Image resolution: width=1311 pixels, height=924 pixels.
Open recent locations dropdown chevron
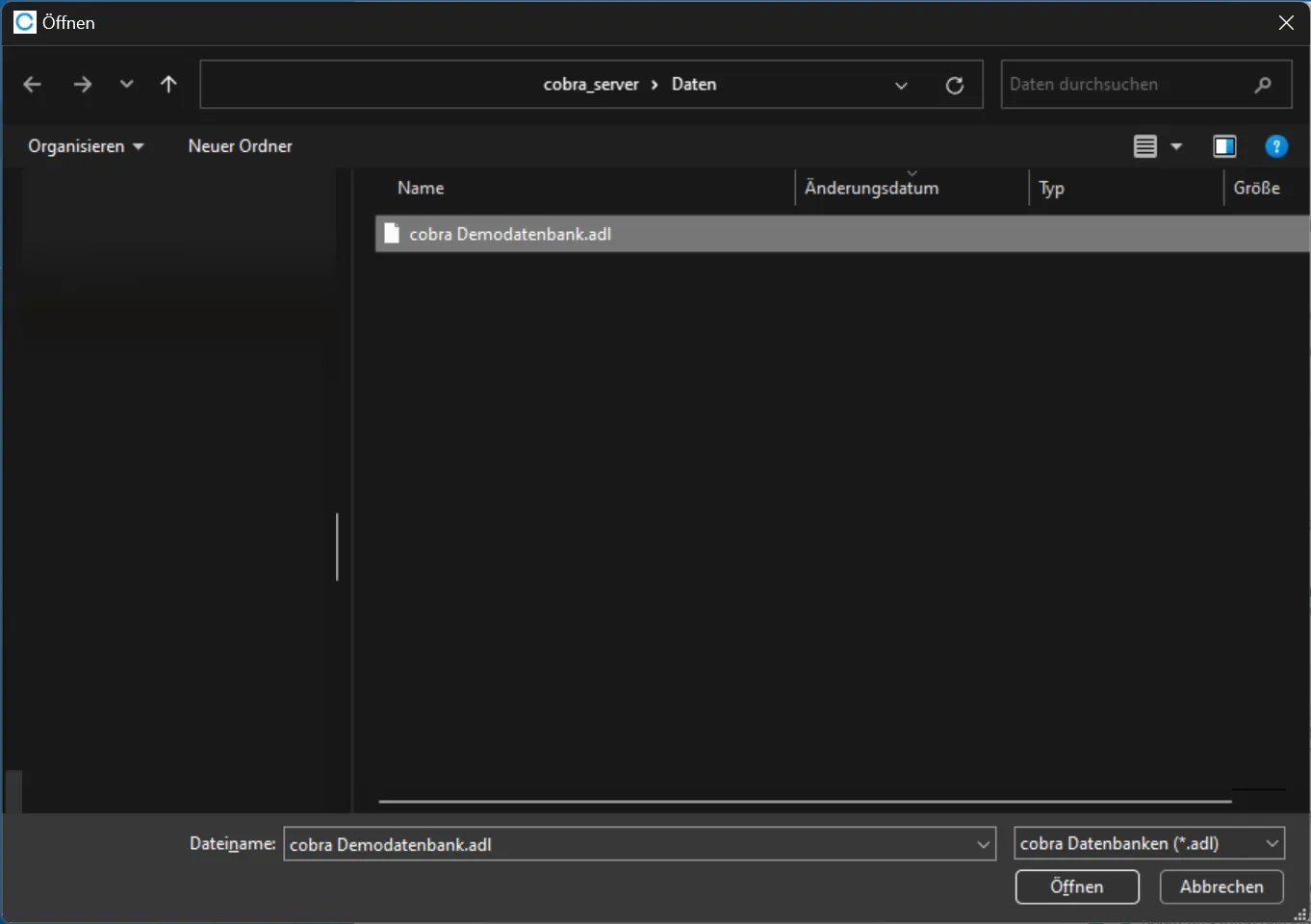[x=126, y=85]
